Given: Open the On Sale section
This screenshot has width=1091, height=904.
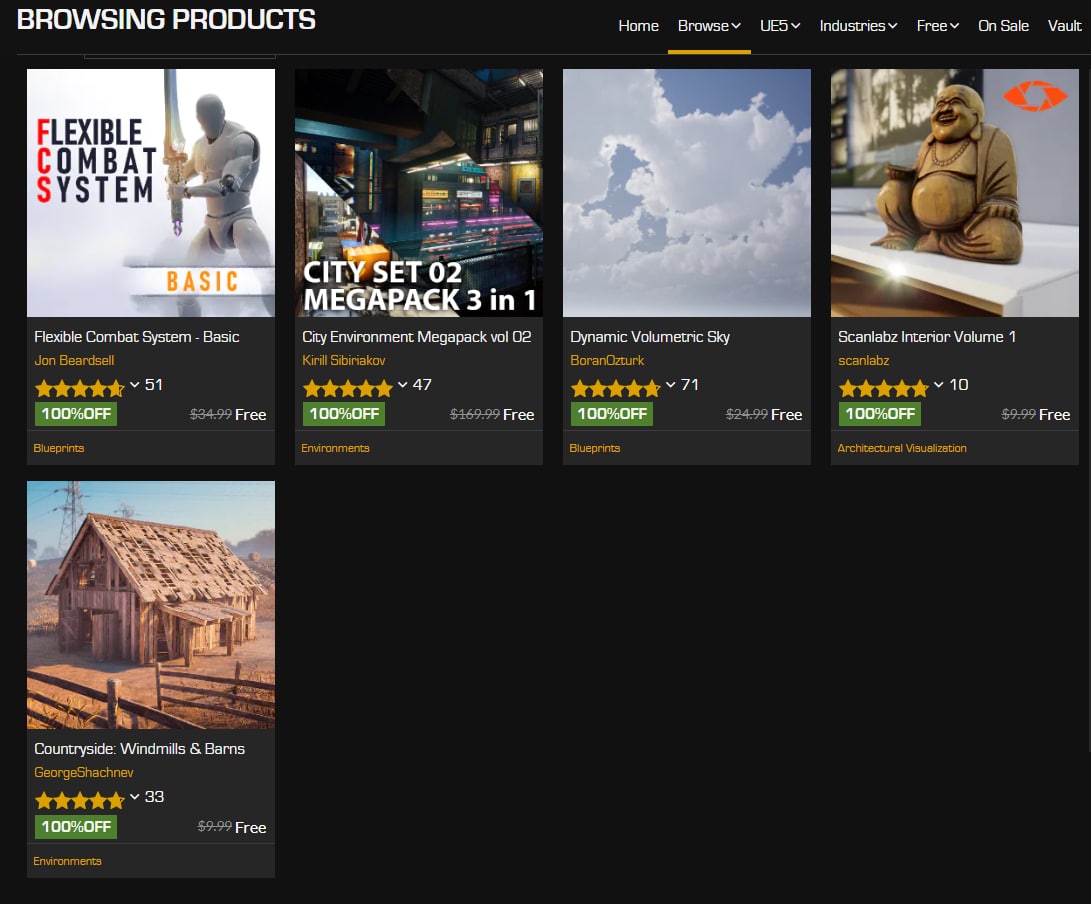Looking at the screenshot, I should click(1003, 26).
